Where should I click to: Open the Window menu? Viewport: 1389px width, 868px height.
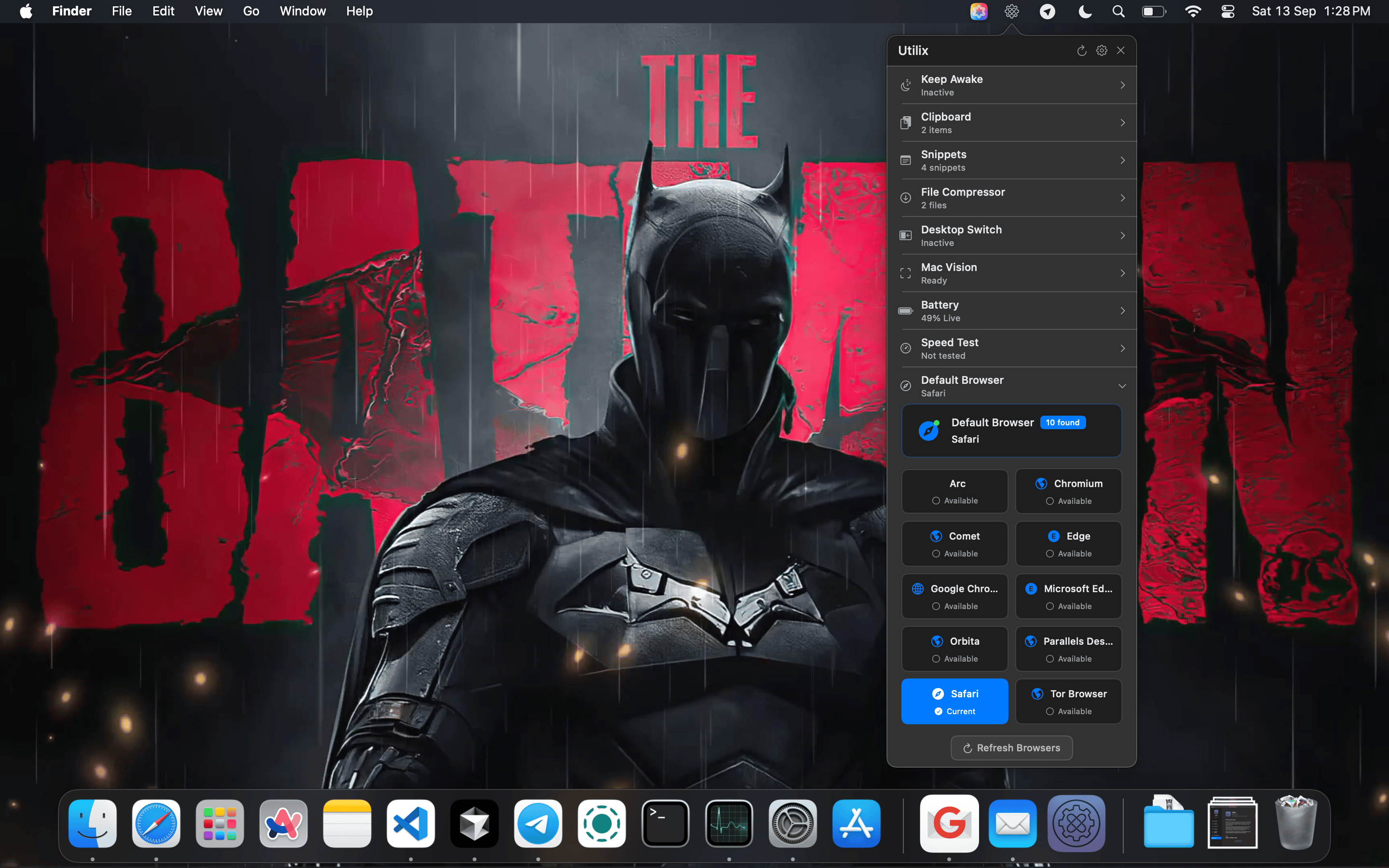tap(302, 12)
